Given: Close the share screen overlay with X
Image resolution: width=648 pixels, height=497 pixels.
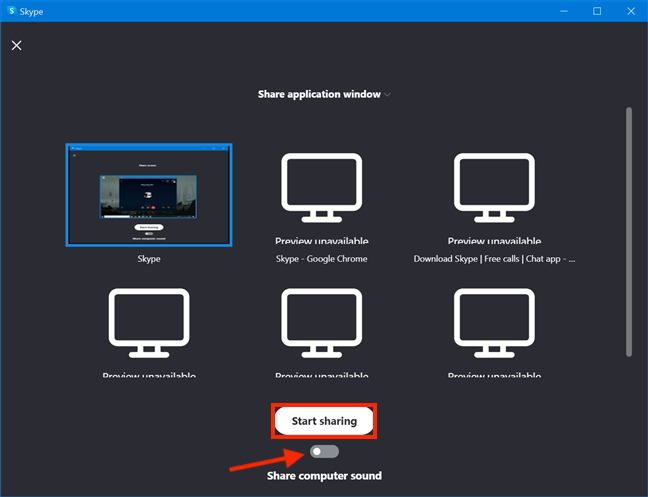Looking at the screenshot, I should pyautogui.click(x=17, y=45).
